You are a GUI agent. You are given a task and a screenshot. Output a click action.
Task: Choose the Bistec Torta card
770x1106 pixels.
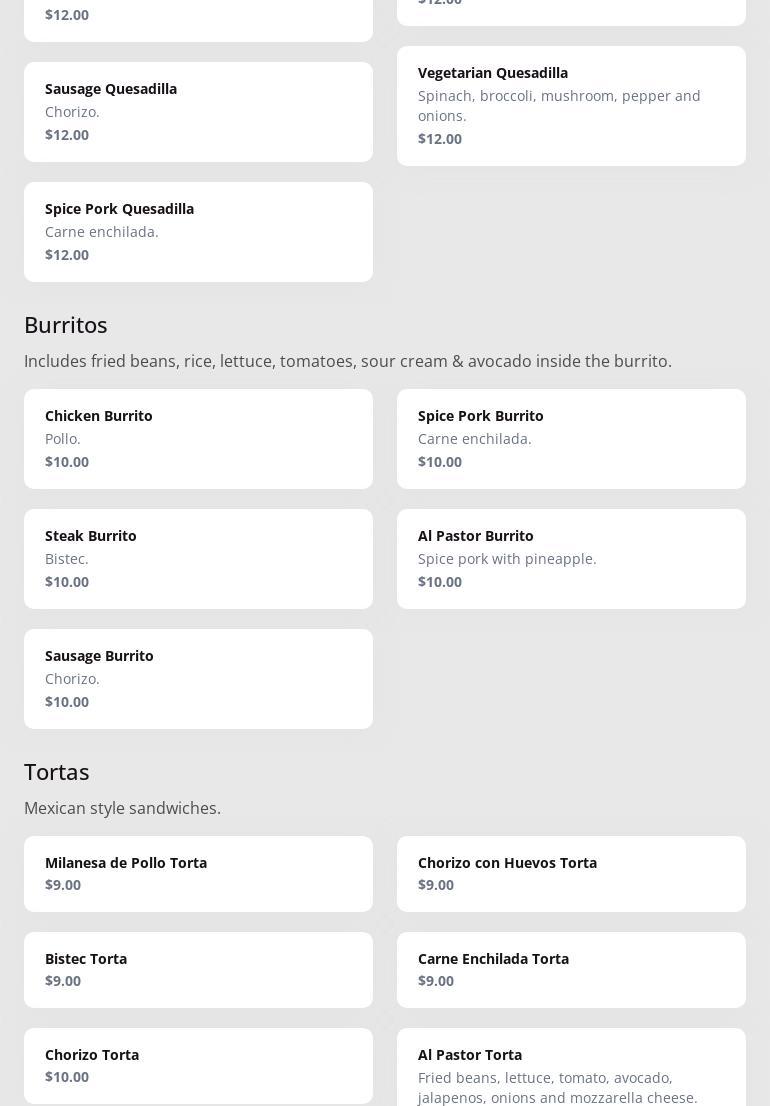tap(198, 970)
